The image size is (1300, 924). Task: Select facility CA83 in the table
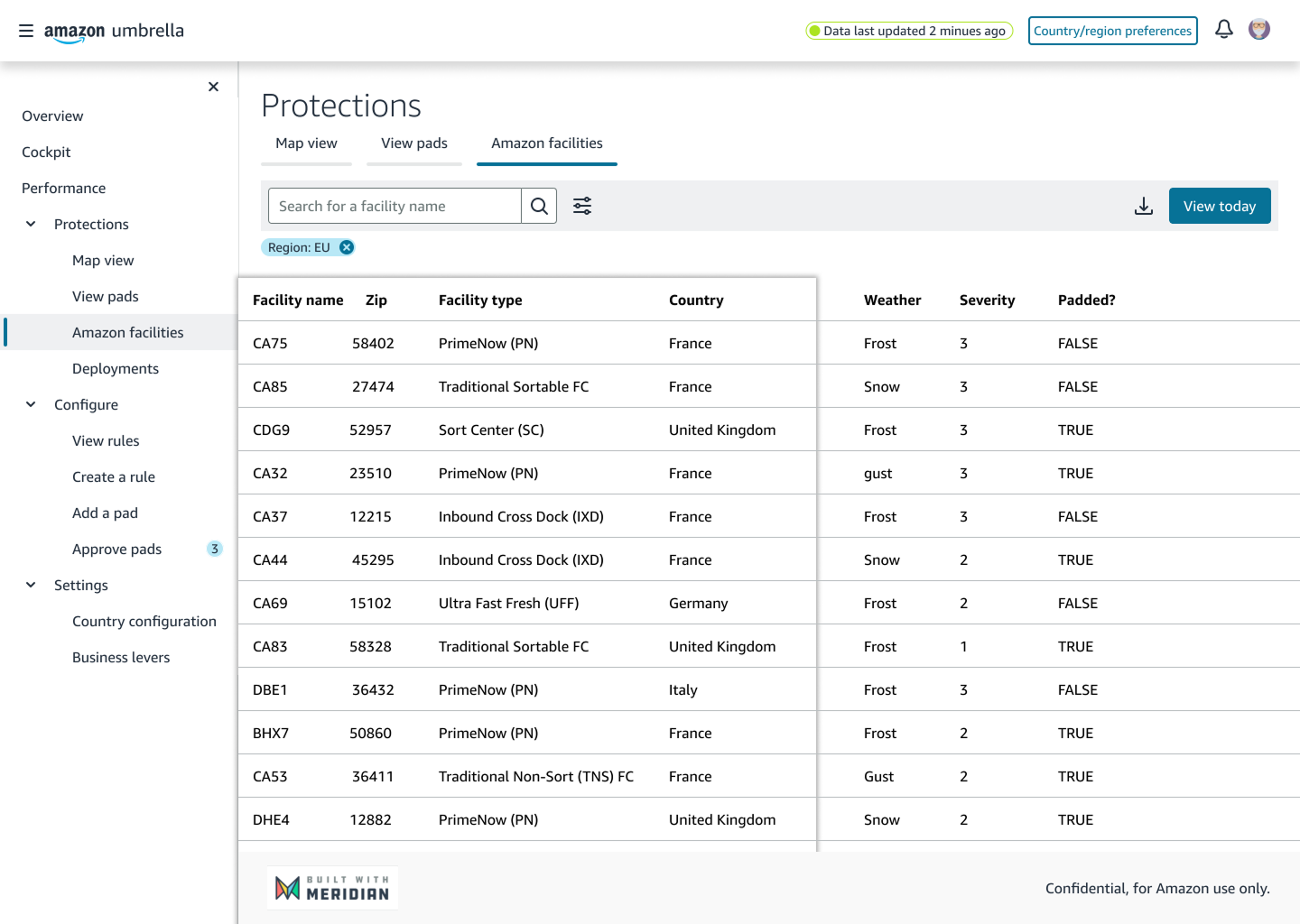click(x=270, y=646)
